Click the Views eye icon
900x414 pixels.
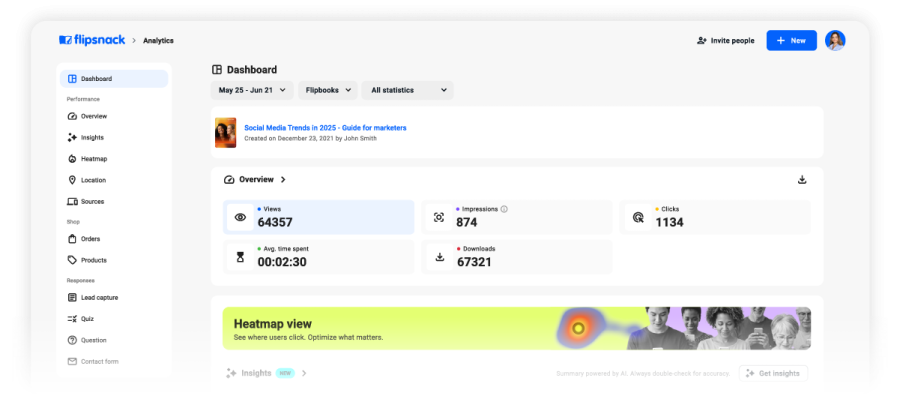(x=240, y=217)
